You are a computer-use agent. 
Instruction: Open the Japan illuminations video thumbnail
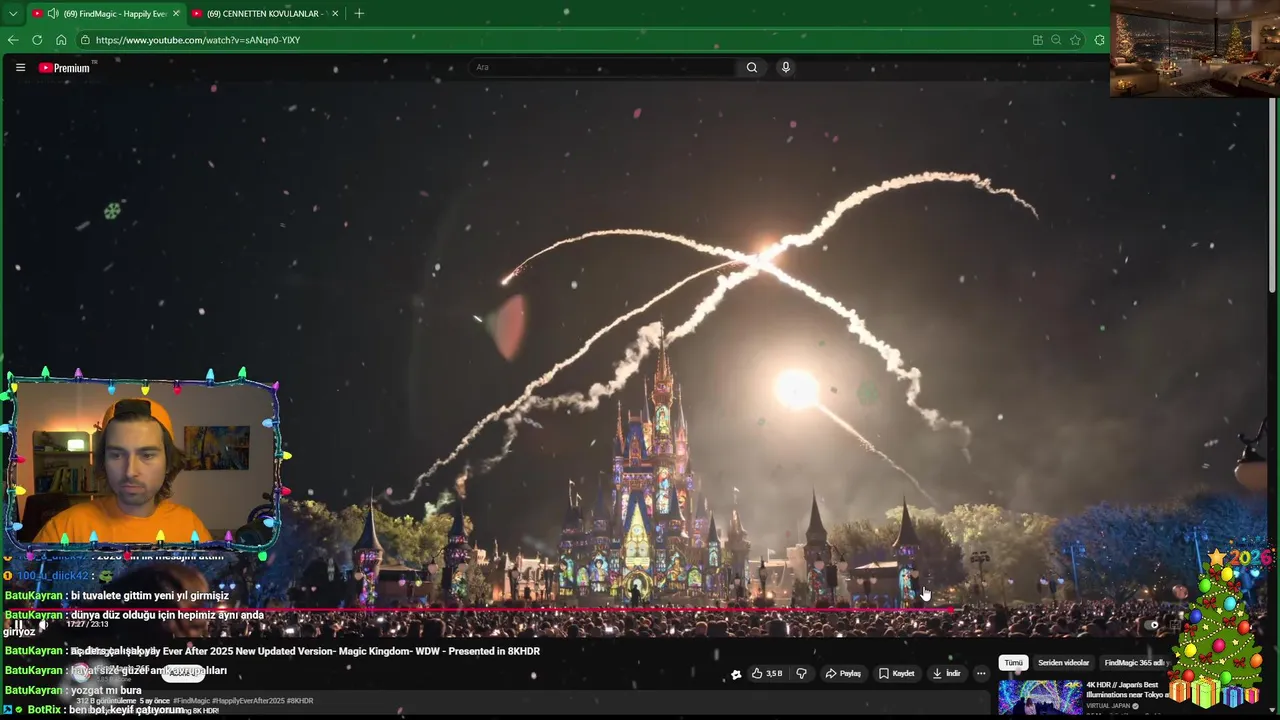[1040, 697]
